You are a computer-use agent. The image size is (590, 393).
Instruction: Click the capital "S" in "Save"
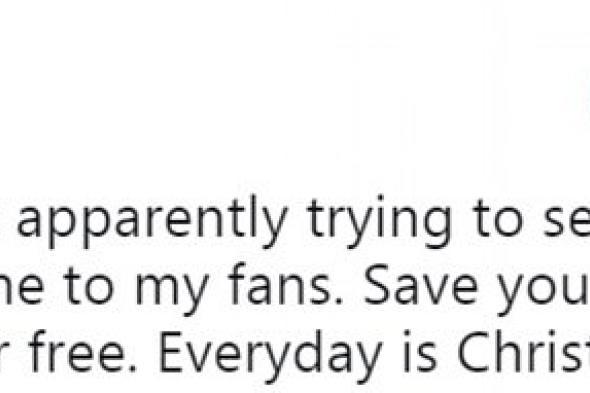tap(377, 285)
